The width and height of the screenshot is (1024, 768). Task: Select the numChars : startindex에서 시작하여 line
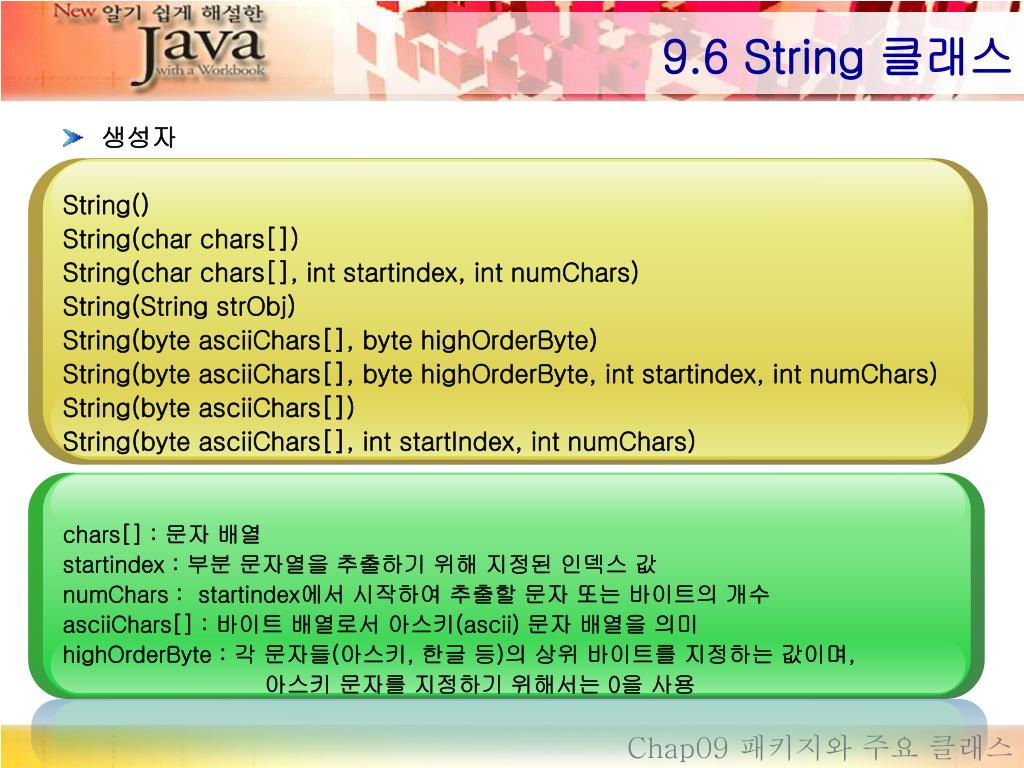point(416,594)
